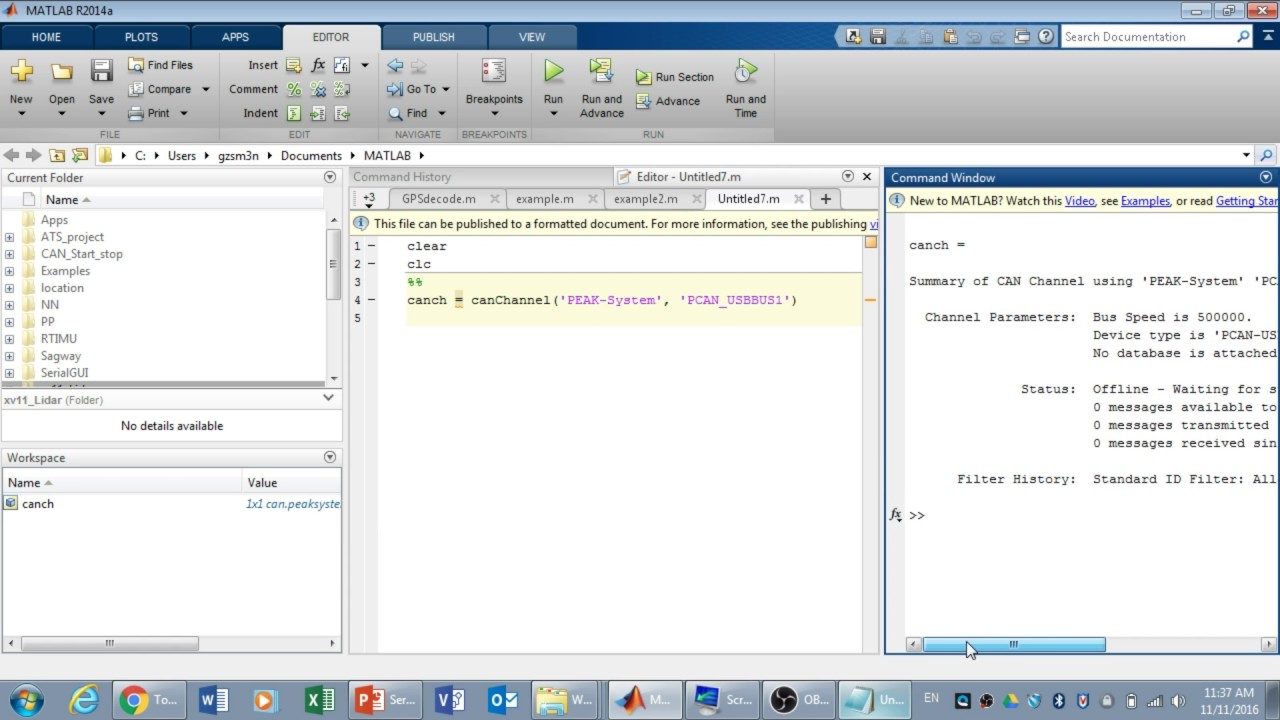Add a new editor tab with plus
The image size is (1280, 720).
(x=825, y=199)
